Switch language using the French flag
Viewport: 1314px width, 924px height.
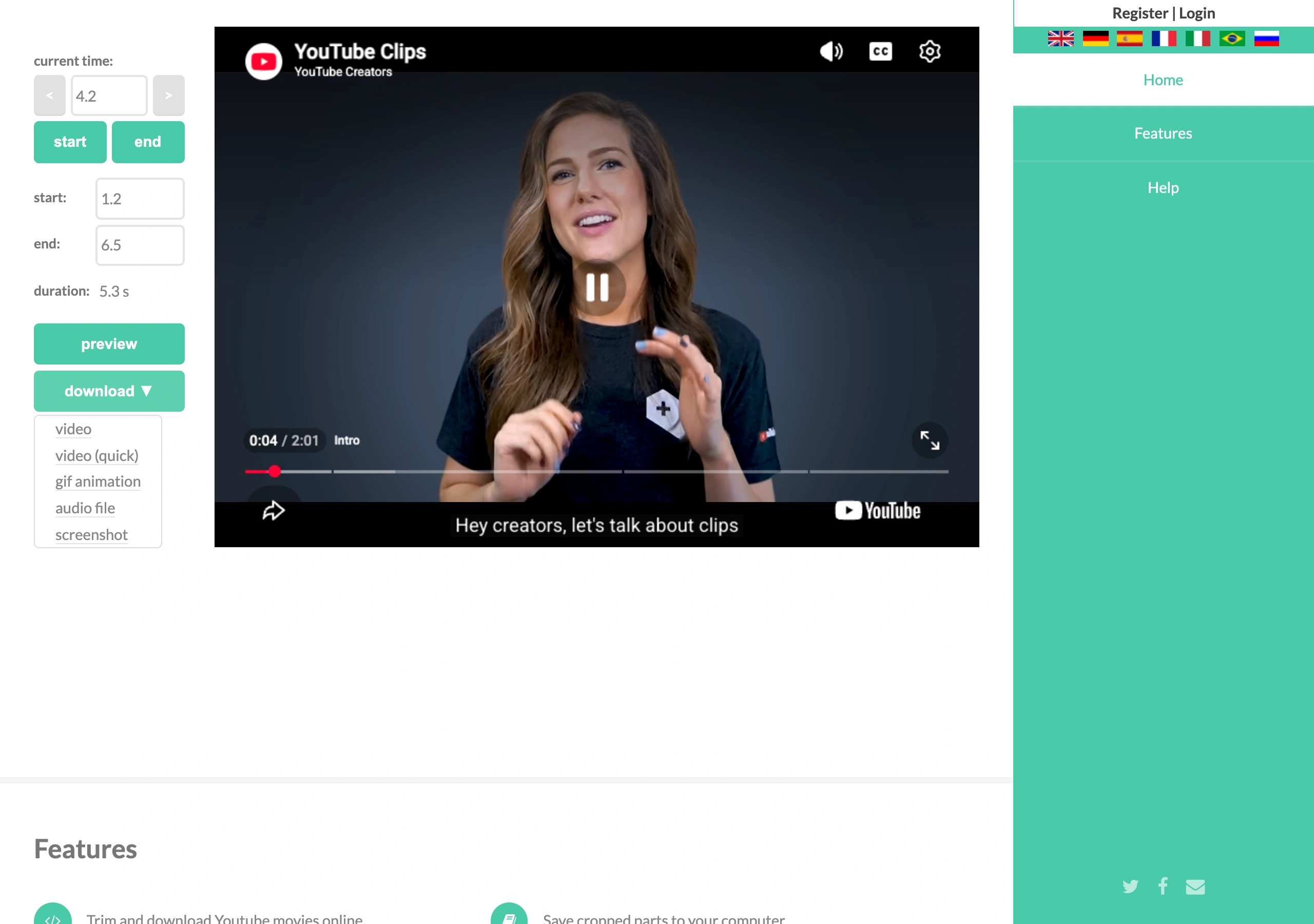(1164, 38)
